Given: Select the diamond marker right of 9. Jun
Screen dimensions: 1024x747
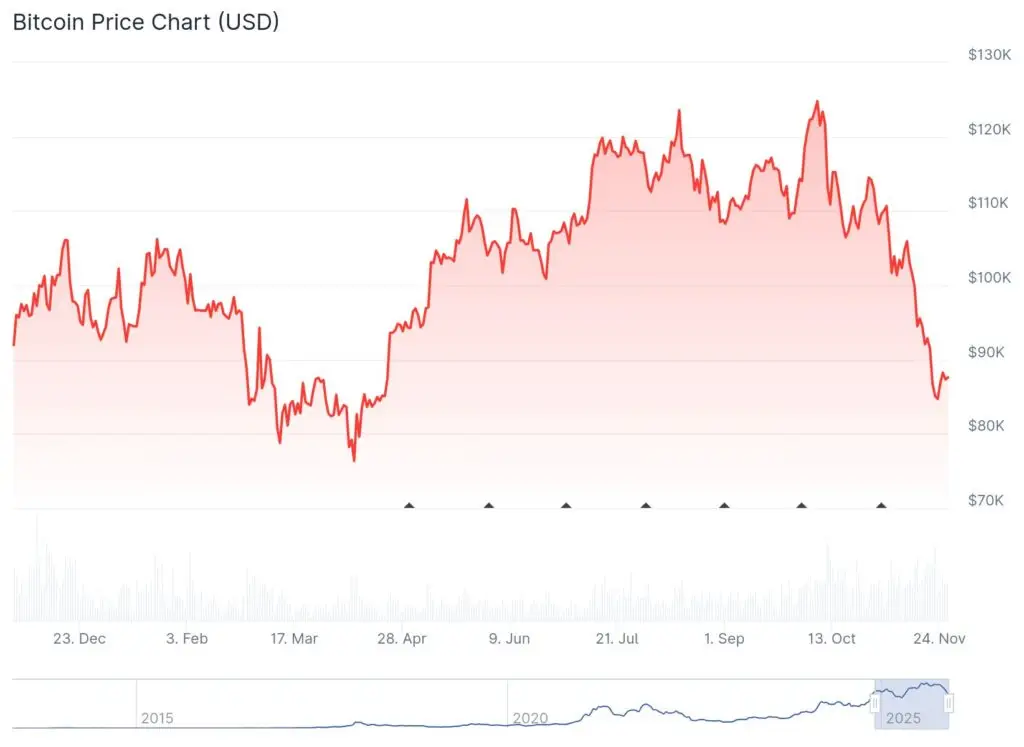Looking at the screenshot, I should click(566, 505).
